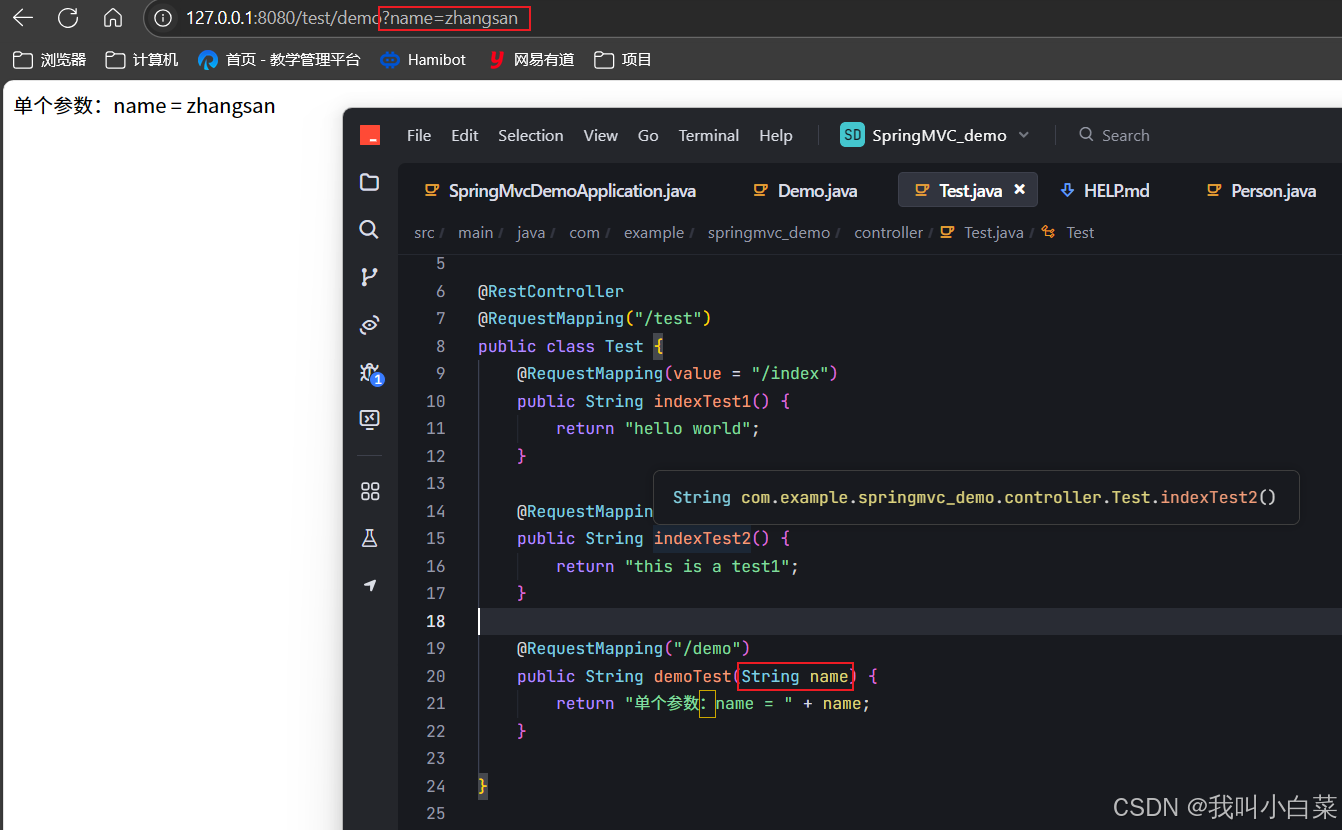Click the indexTest1 method name
The image size is (1342, 830).
(x=703, y=401)
